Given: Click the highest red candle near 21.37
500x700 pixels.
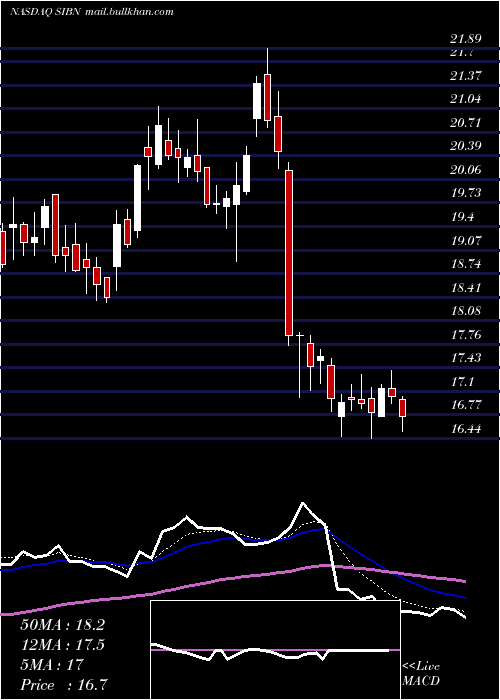Looking at the screenshot, I should click(x=267, y=97).
